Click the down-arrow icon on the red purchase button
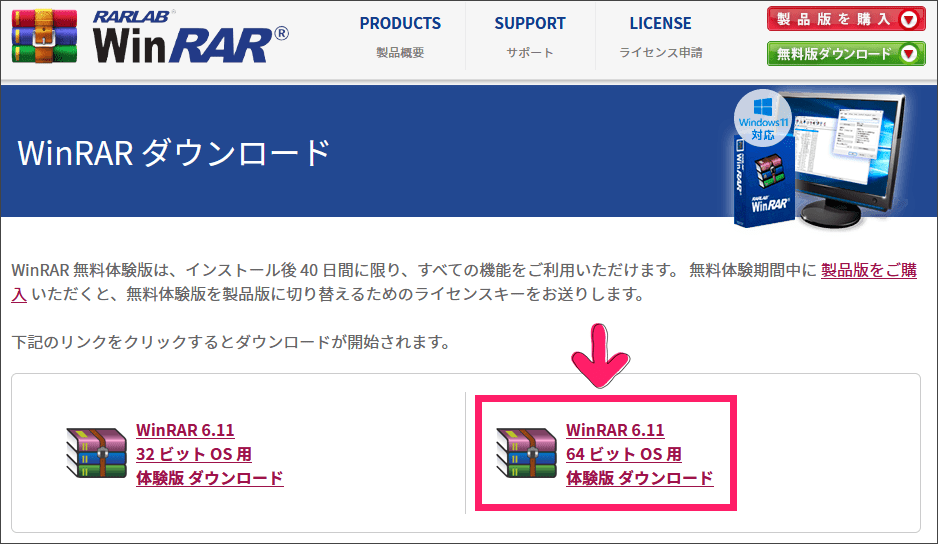938x544 pixels. click(909, 20)
